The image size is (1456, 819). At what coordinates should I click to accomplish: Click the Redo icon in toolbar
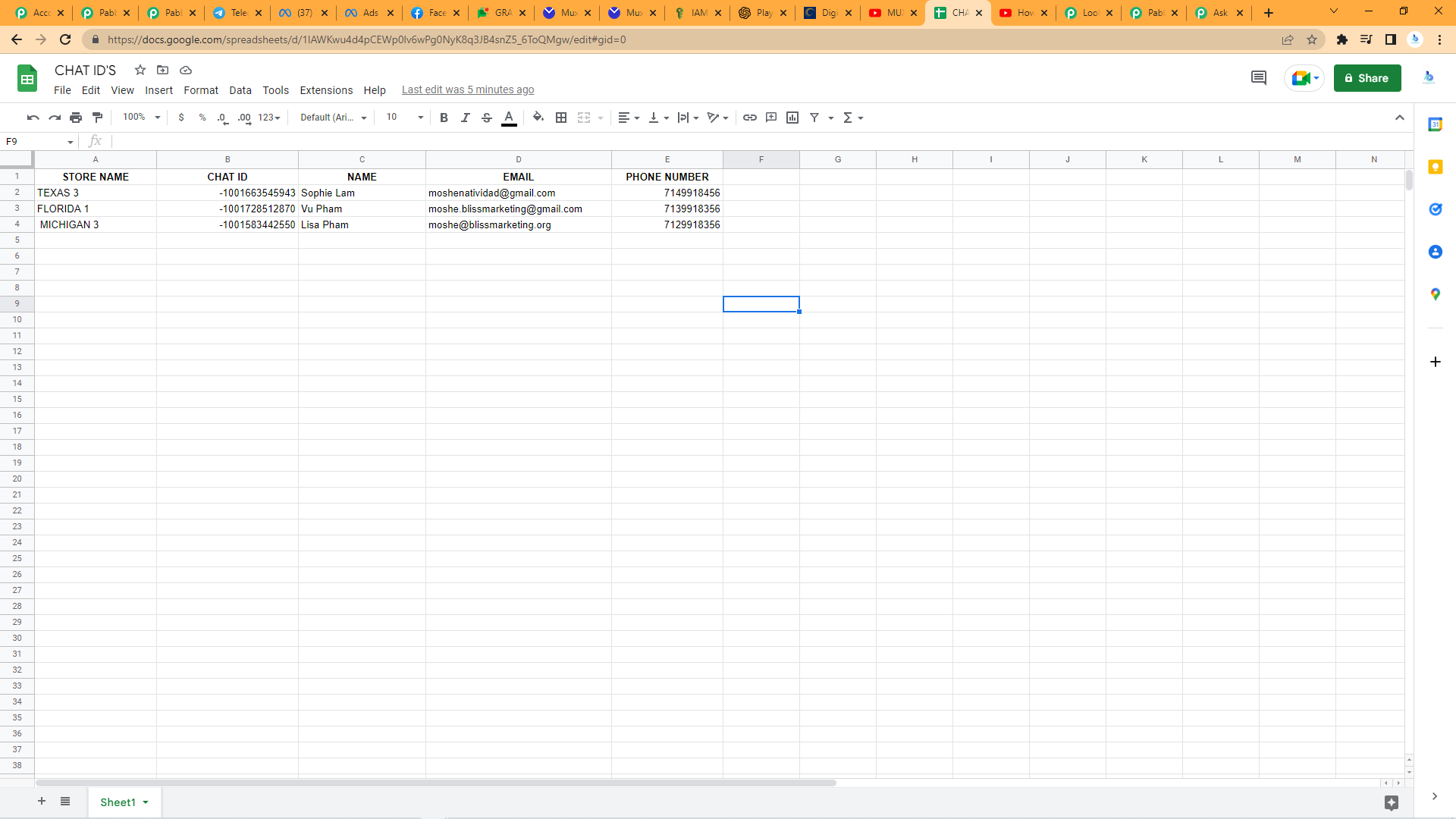(55, 118)
